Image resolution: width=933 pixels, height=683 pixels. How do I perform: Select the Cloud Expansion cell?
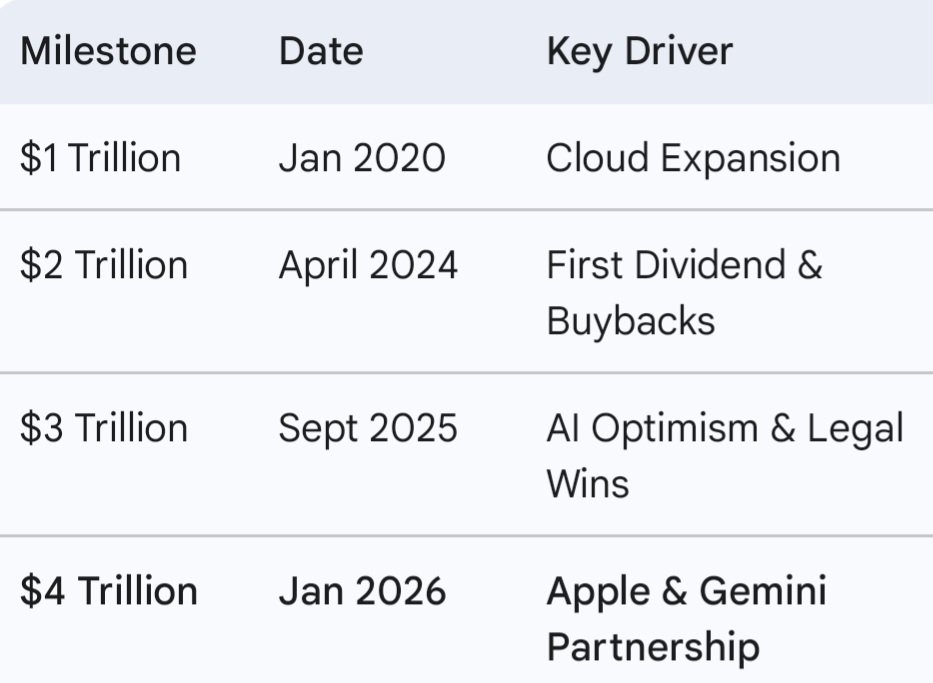[x=693, y=158]
